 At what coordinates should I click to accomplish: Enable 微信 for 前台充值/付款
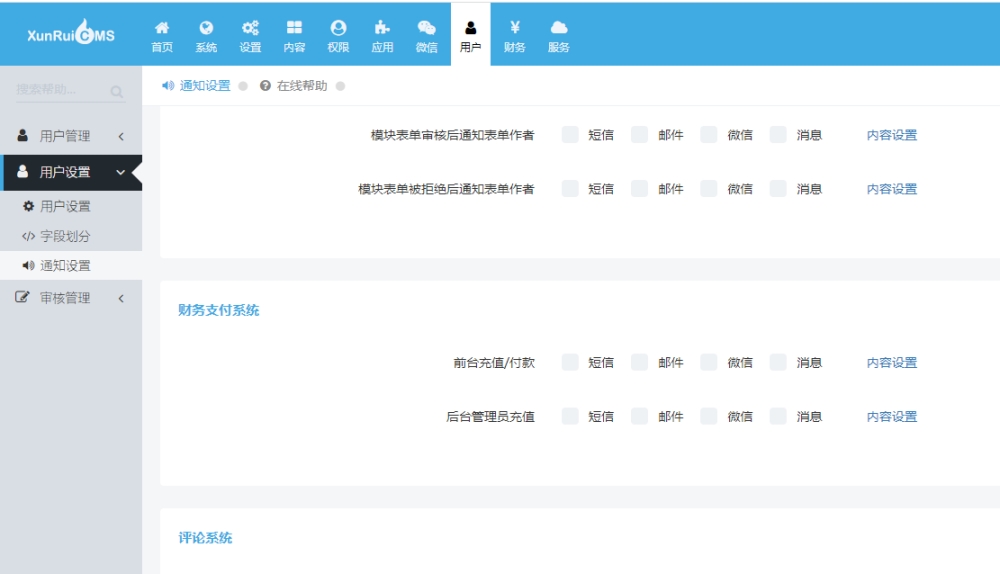709,362
